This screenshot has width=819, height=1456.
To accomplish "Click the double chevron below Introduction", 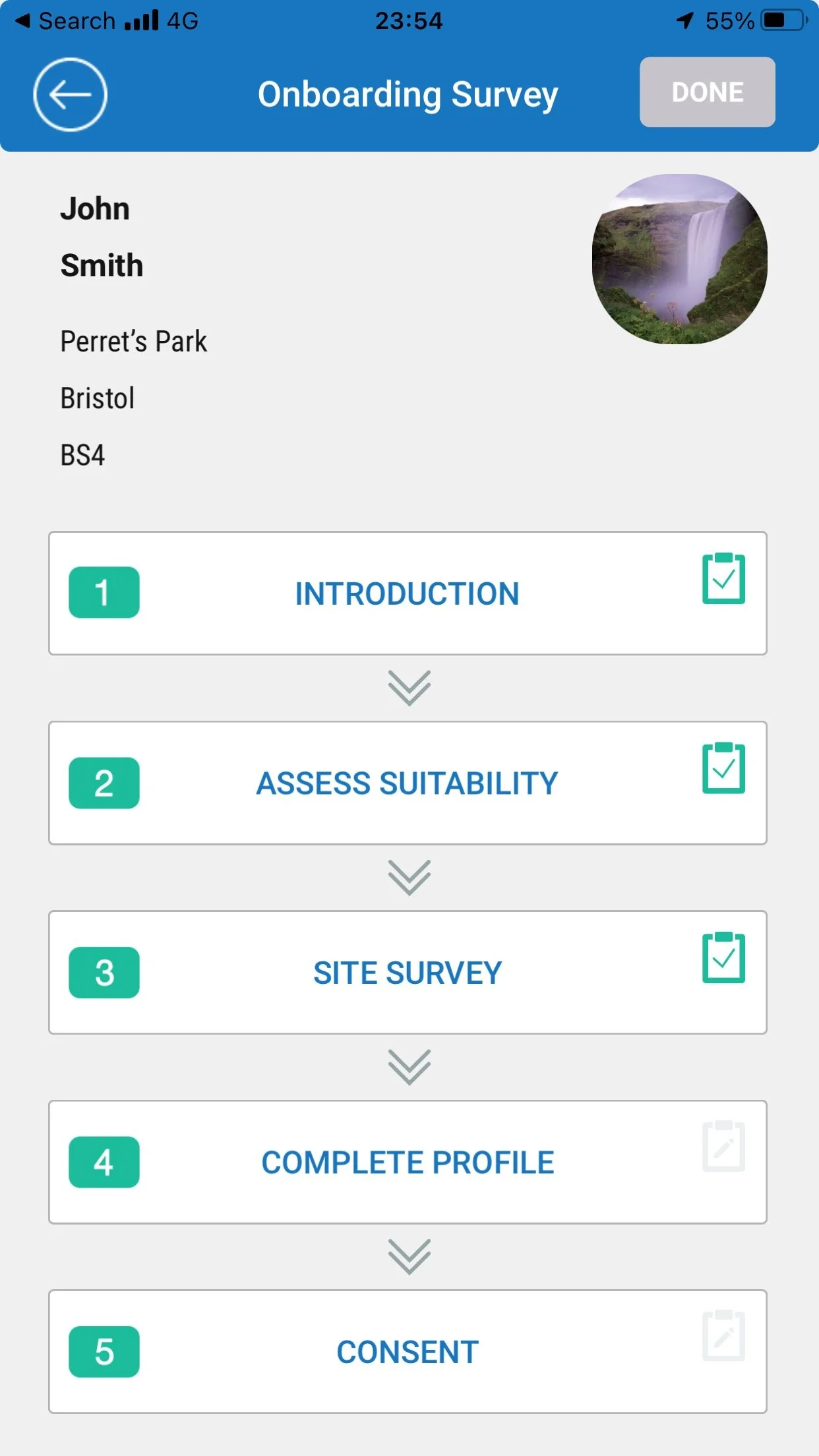I will [x=409, y=688].
